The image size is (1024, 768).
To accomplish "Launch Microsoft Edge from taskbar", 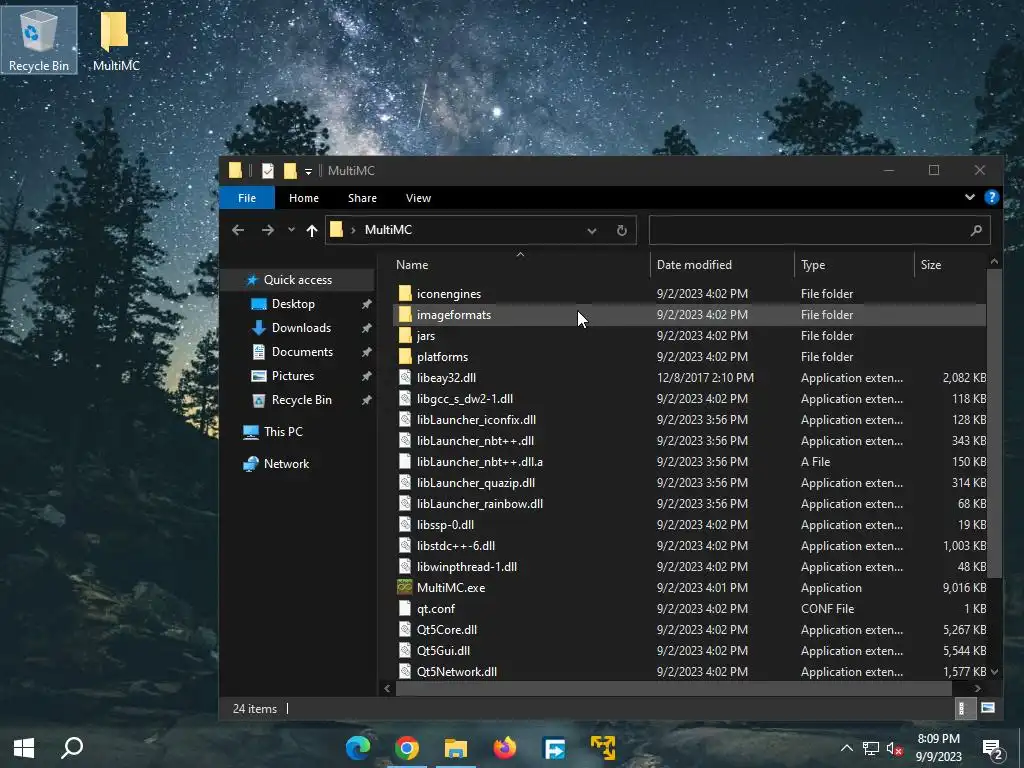I will pos(358,748).
